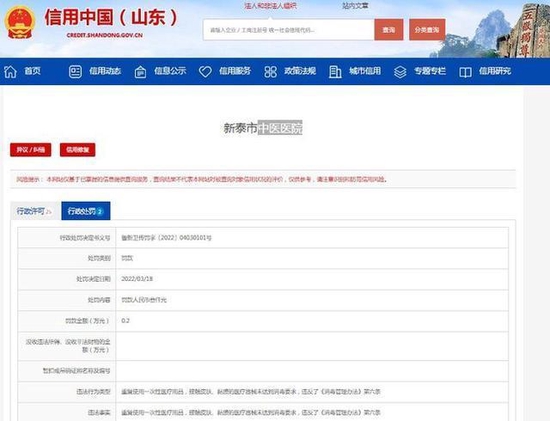
Task: Click the 新泰市中医医院 page heading
Action: [x=263, y=128]
